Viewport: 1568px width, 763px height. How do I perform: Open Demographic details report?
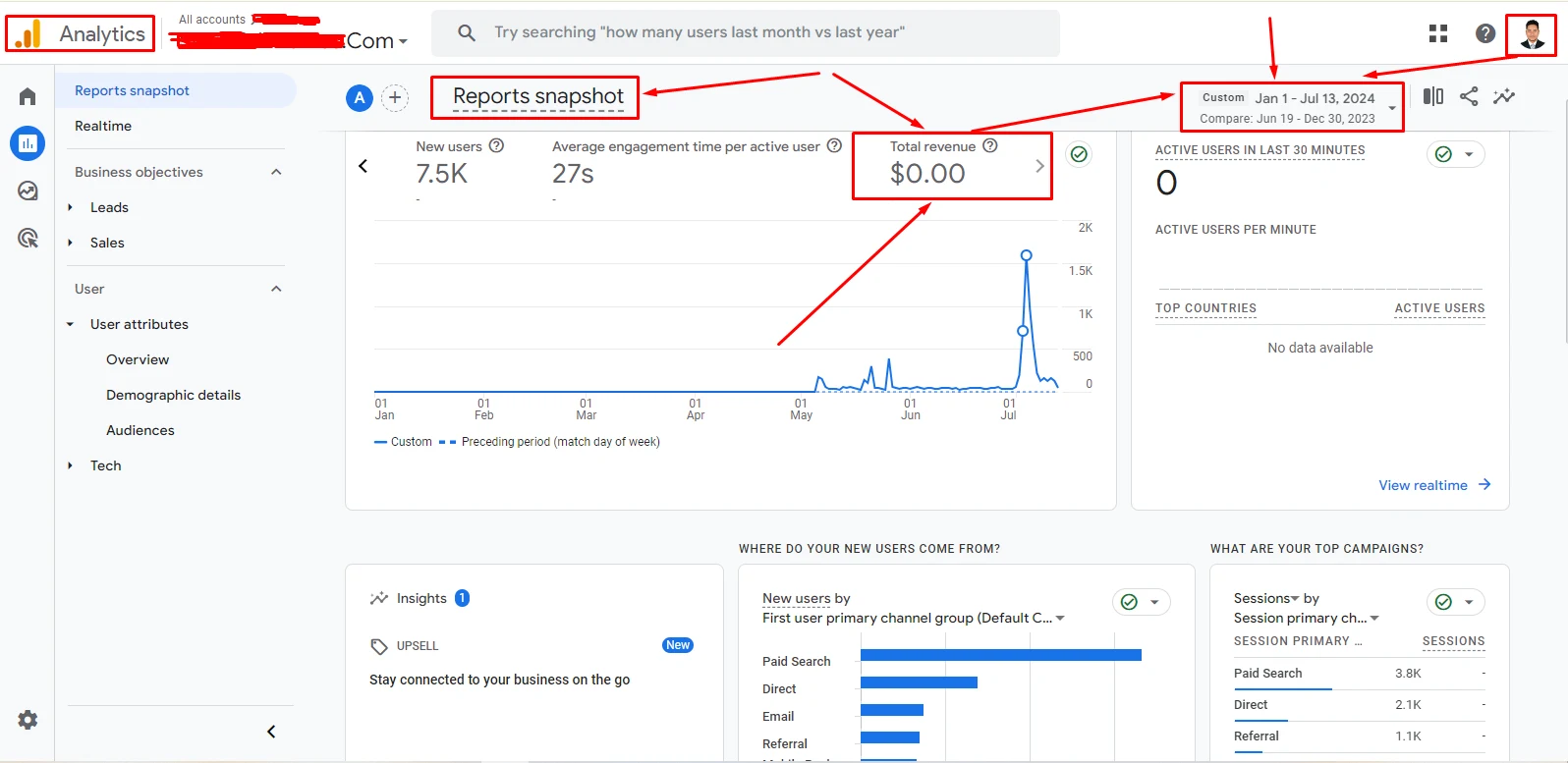pyautogui.click(x=174, y=395)
